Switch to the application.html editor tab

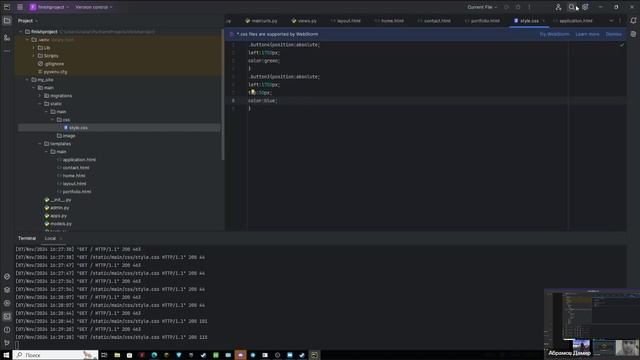pos(572,20)
